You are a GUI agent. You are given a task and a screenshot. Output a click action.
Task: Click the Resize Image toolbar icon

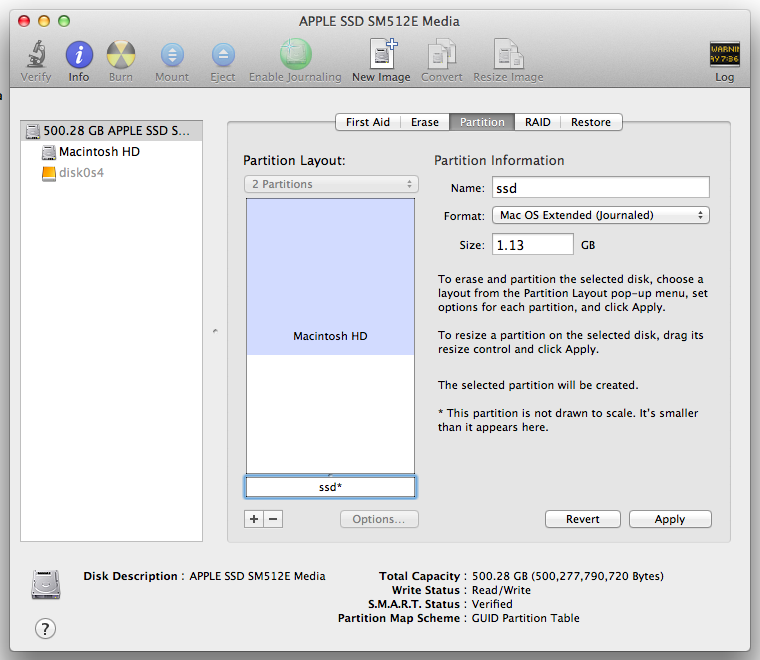click(x=508, y=56)
